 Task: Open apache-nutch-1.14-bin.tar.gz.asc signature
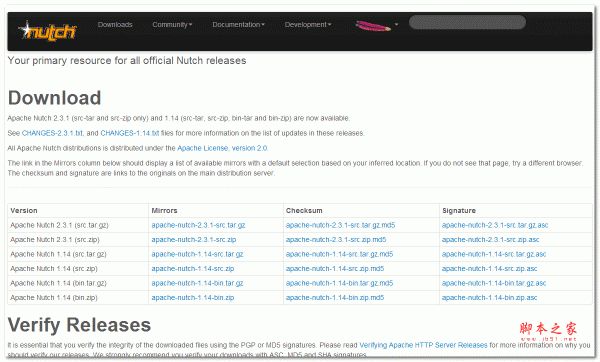click(494, 283)
